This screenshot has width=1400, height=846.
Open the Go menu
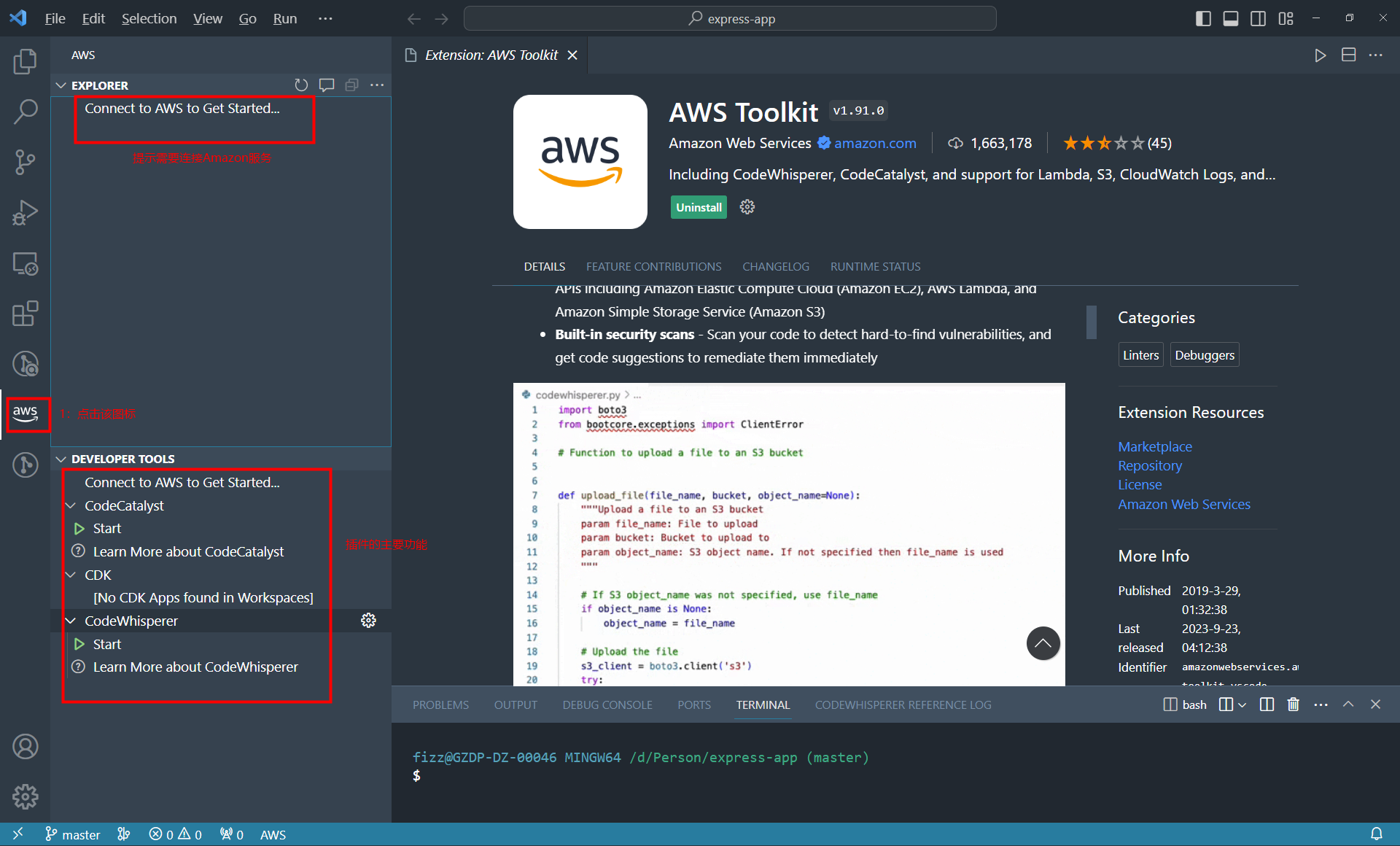point(248,19)
